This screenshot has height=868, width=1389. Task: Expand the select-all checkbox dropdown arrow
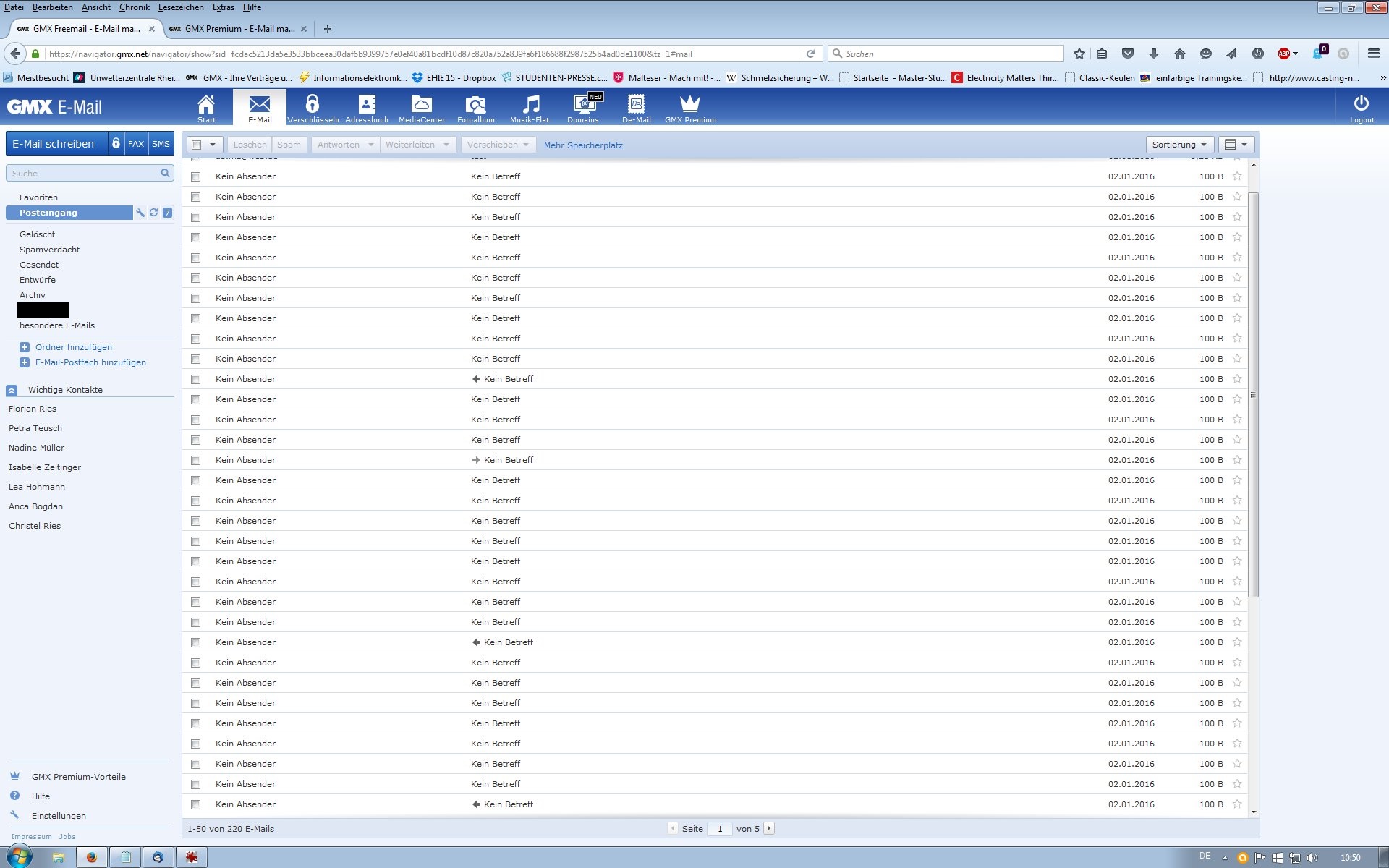(x=213, y=145)
